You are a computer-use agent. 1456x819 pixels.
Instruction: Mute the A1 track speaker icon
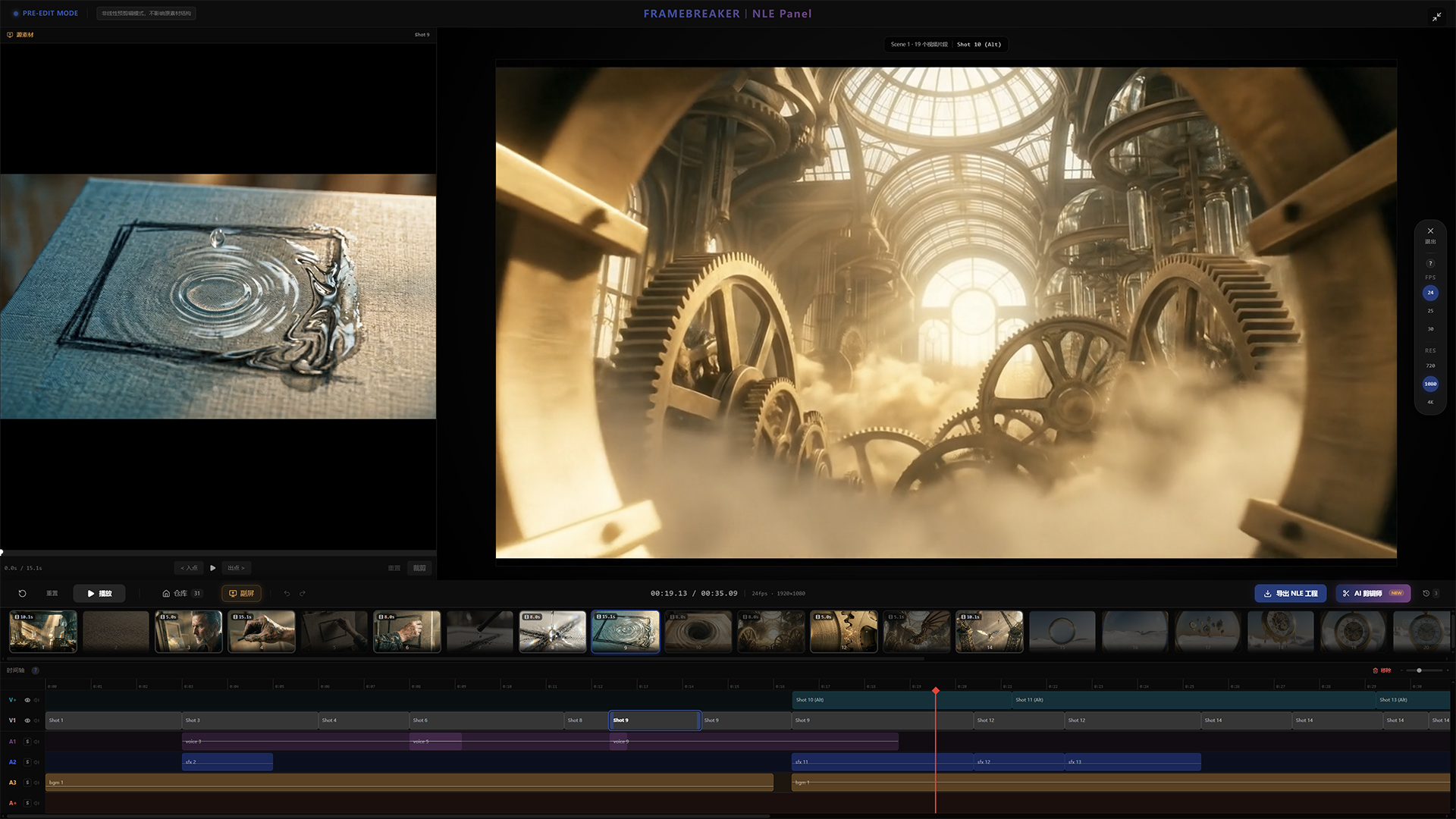click(x=36, y=742)
